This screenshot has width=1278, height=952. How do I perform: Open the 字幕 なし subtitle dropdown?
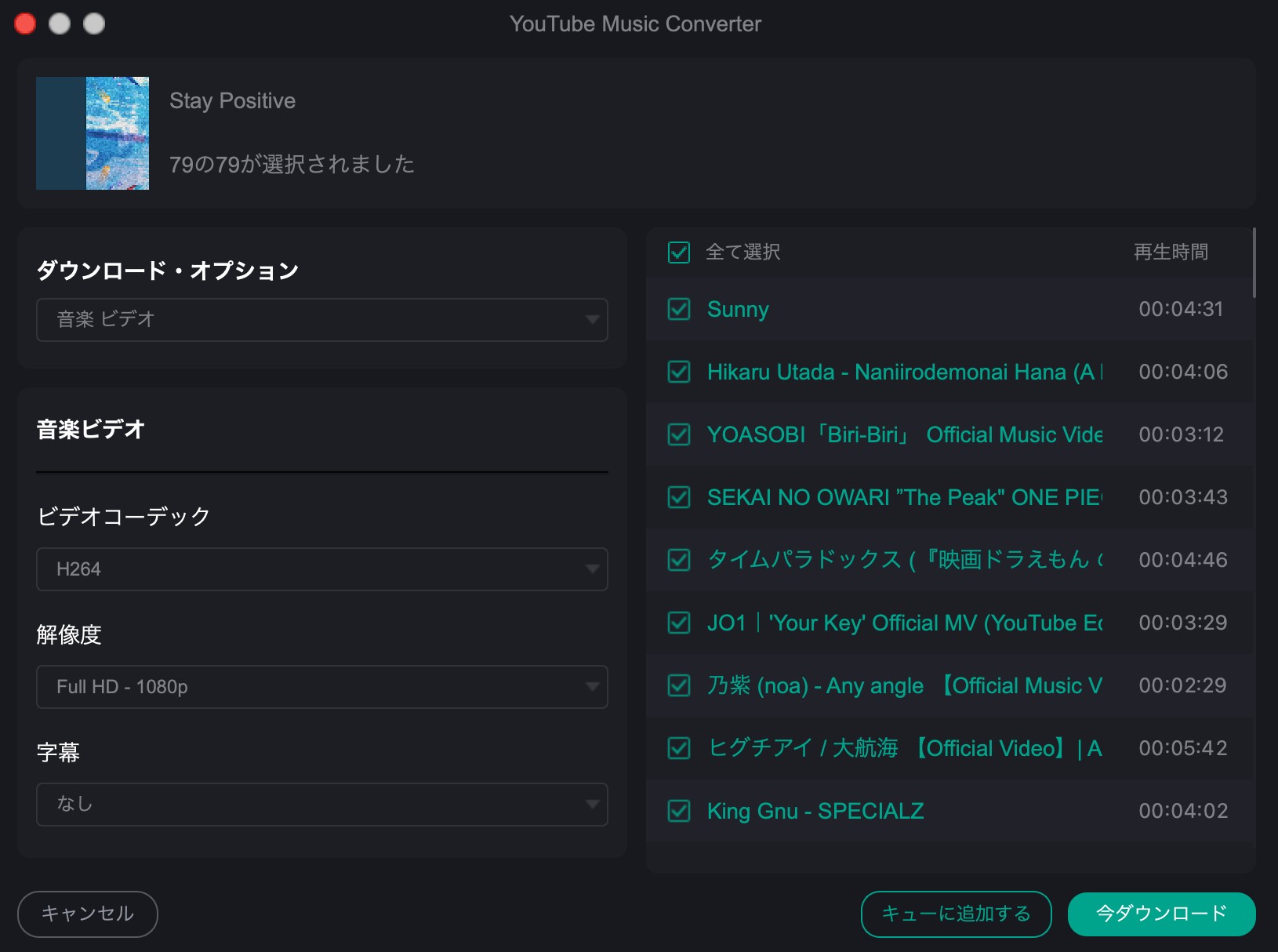tap(322, 805)
